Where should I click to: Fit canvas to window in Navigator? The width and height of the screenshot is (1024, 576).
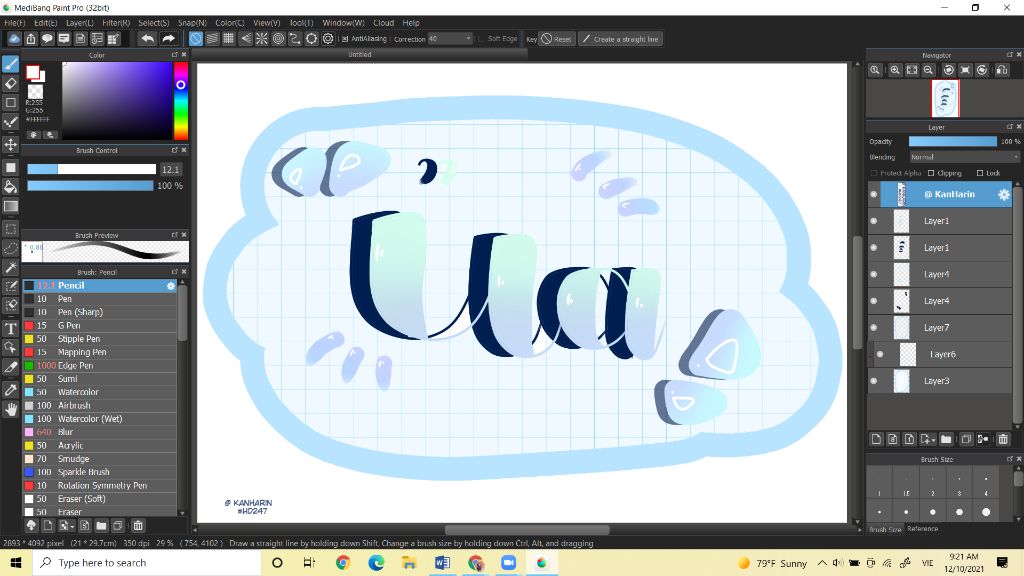[x=912, y=70]
